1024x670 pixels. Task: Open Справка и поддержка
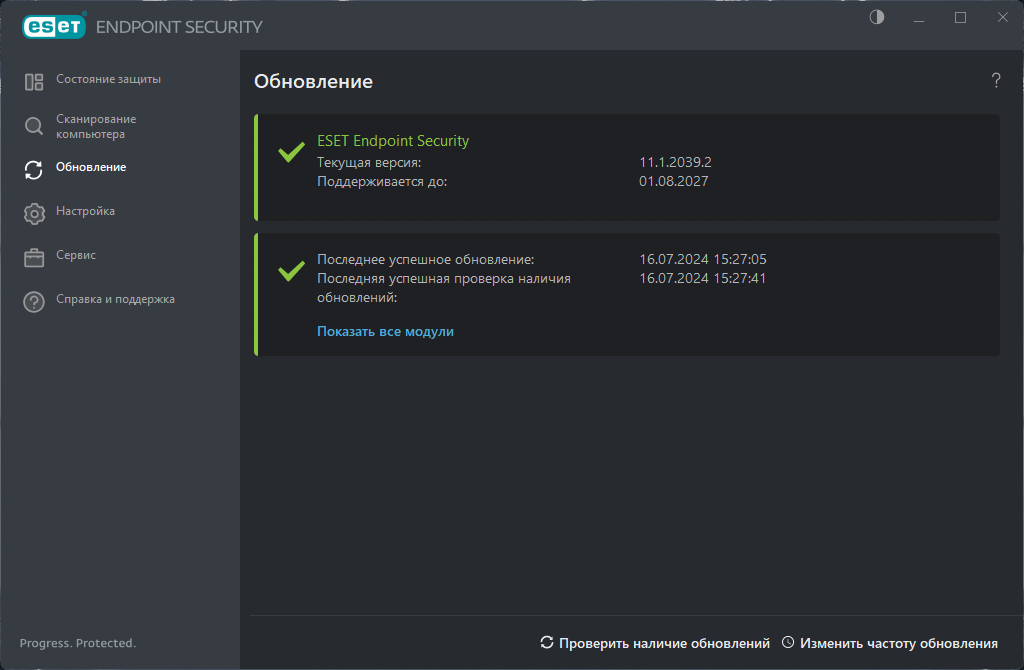[116, 299]
